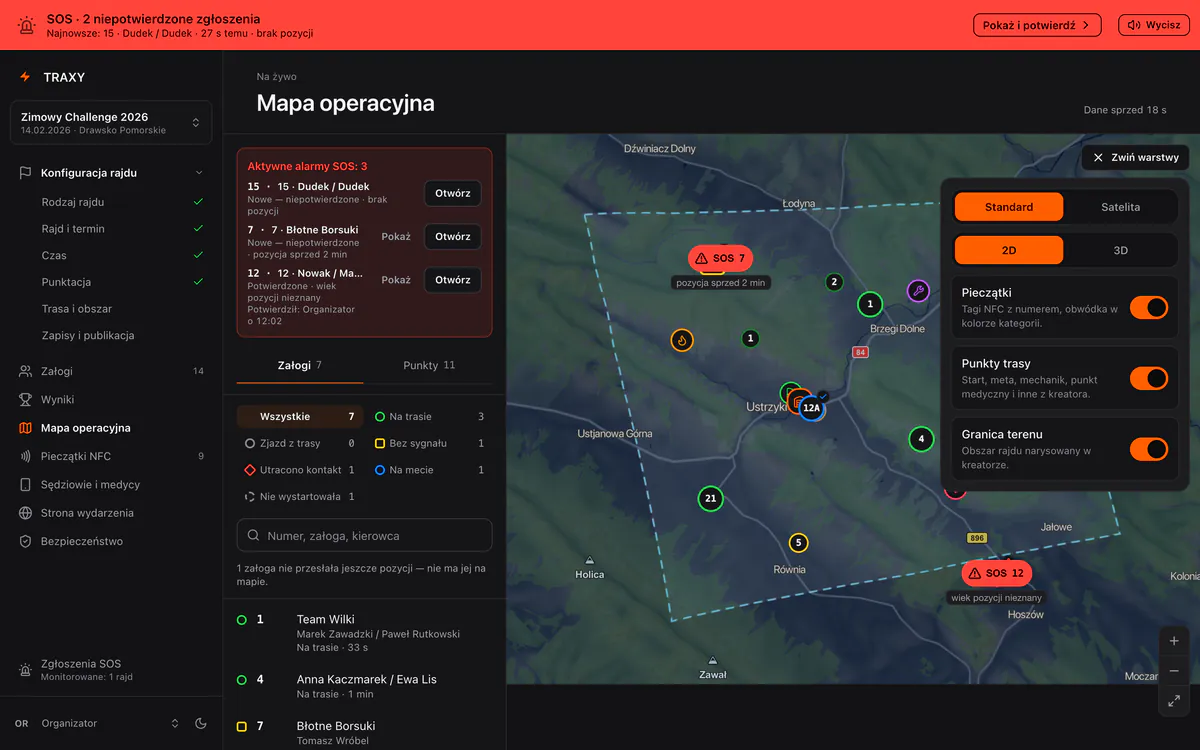Screen dimensions: 1200x750
Task: Collapse the Konfiguracja rajdu section
Action: [111, 173]
